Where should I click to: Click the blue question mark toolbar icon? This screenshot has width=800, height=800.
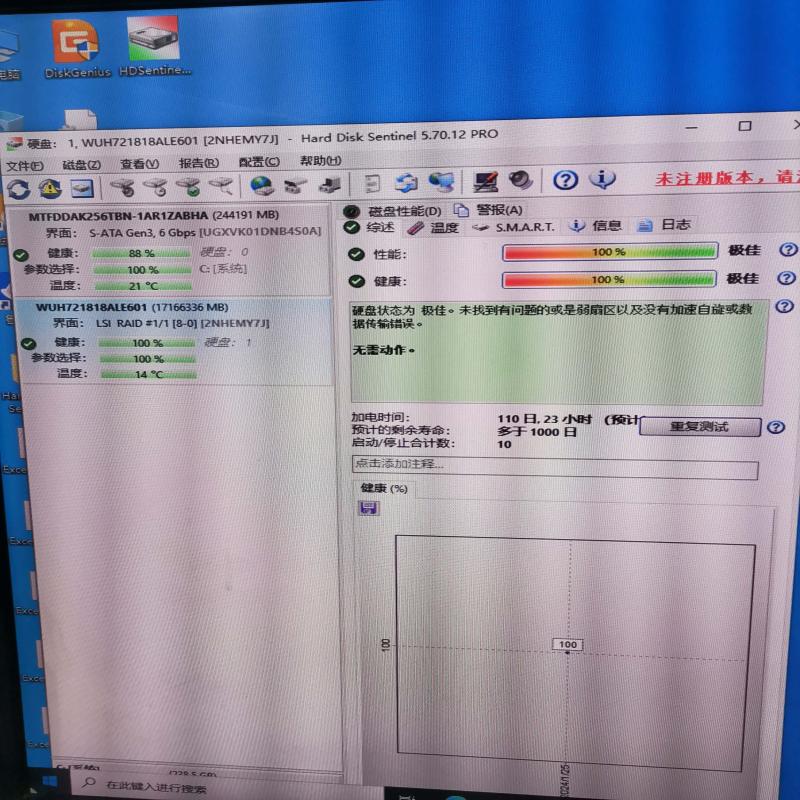pos(565,180)
